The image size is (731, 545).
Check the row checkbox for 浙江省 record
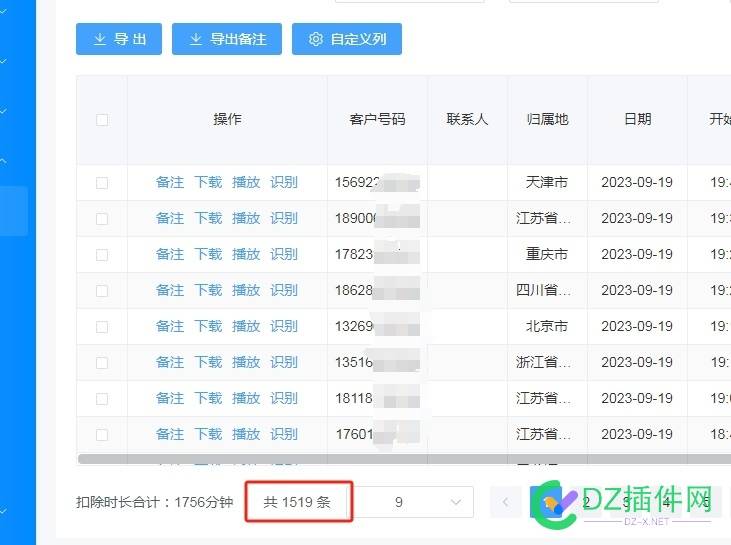102,363
